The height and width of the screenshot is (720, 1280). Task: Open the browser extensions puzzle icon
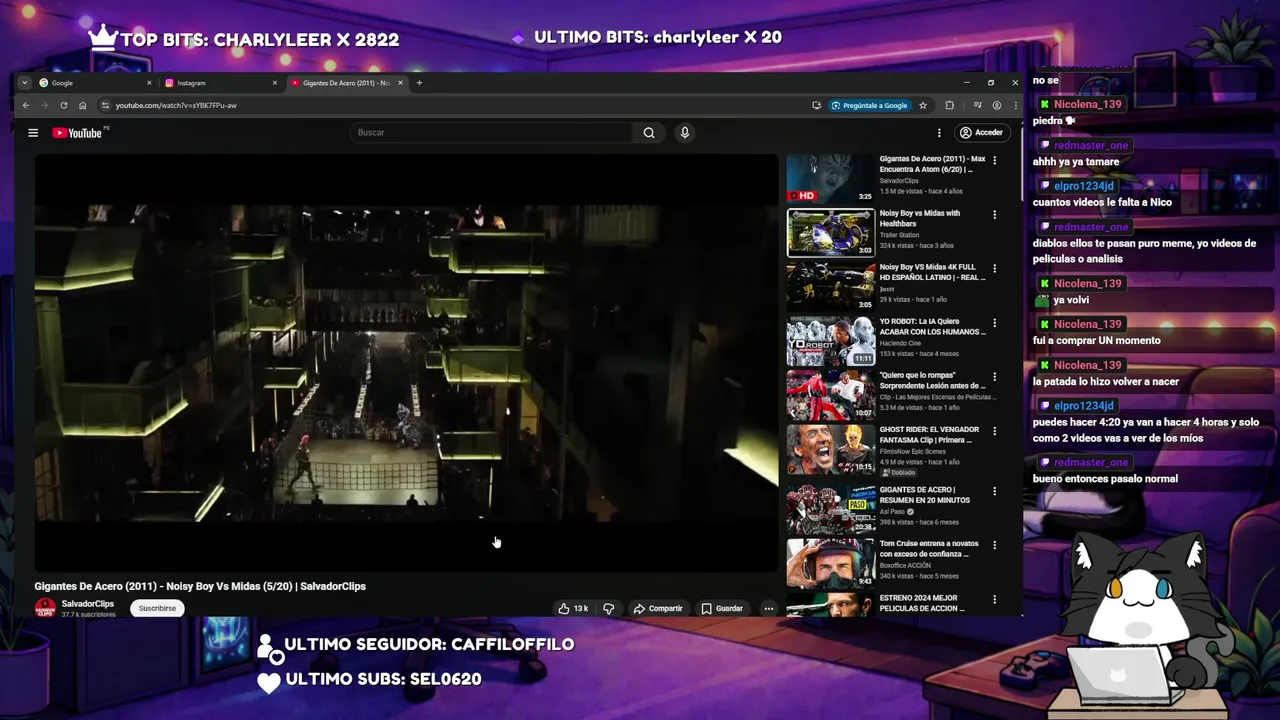(x=949, y=105)
